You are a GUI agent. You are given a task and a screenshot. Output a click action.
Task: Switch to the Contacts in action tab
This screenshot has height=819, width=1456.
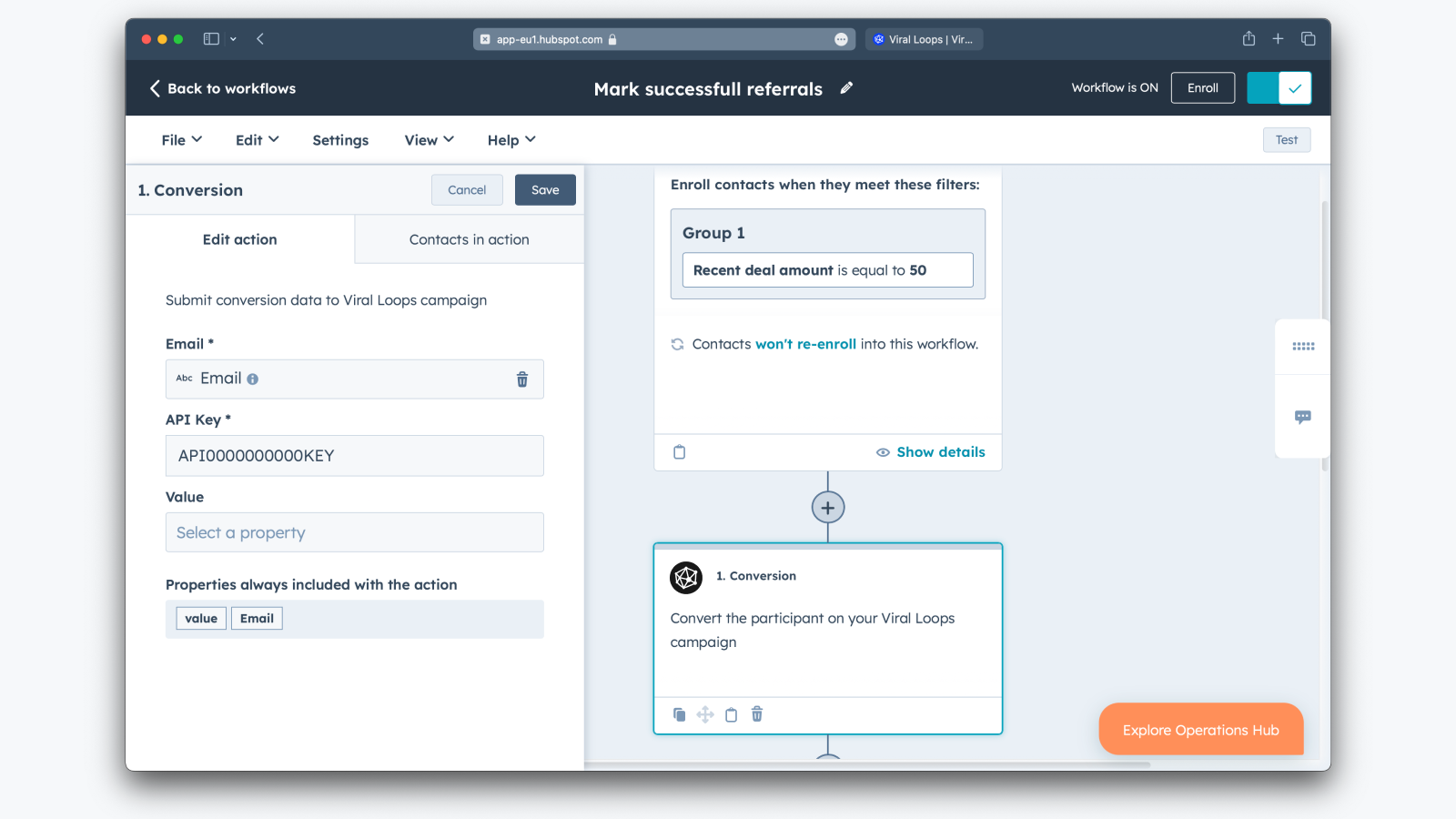[469, 239]
